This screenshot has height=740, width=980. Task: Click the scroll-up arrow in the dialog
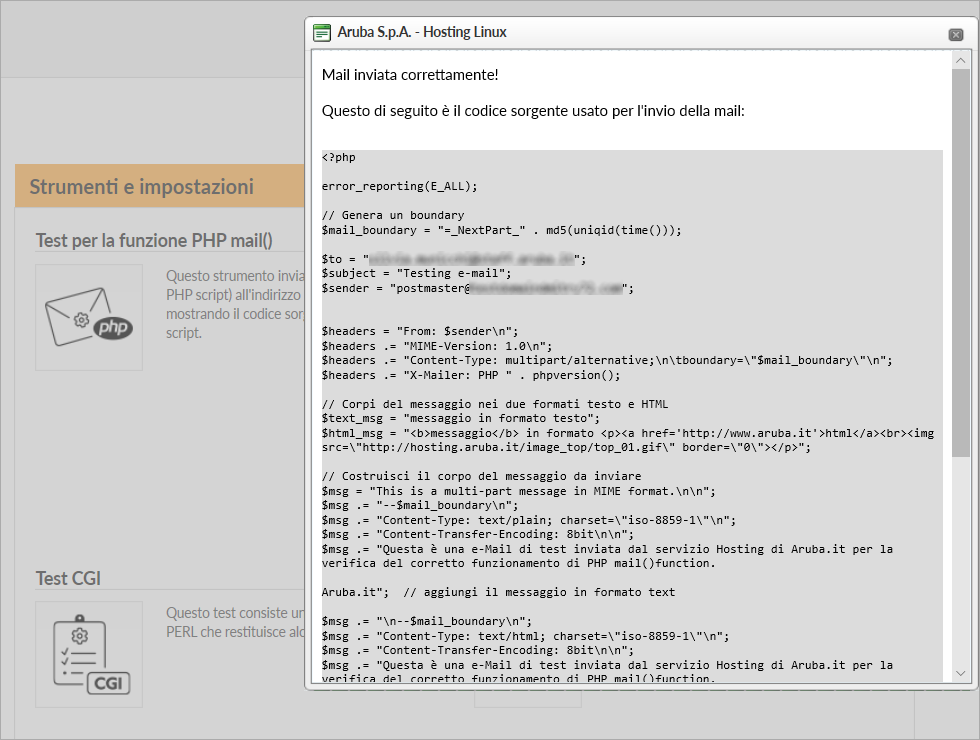961,61
